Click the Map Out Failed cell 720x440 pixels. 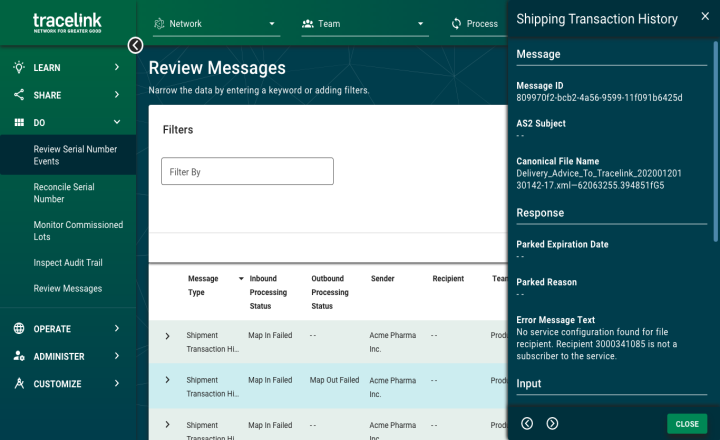[334, 380]
